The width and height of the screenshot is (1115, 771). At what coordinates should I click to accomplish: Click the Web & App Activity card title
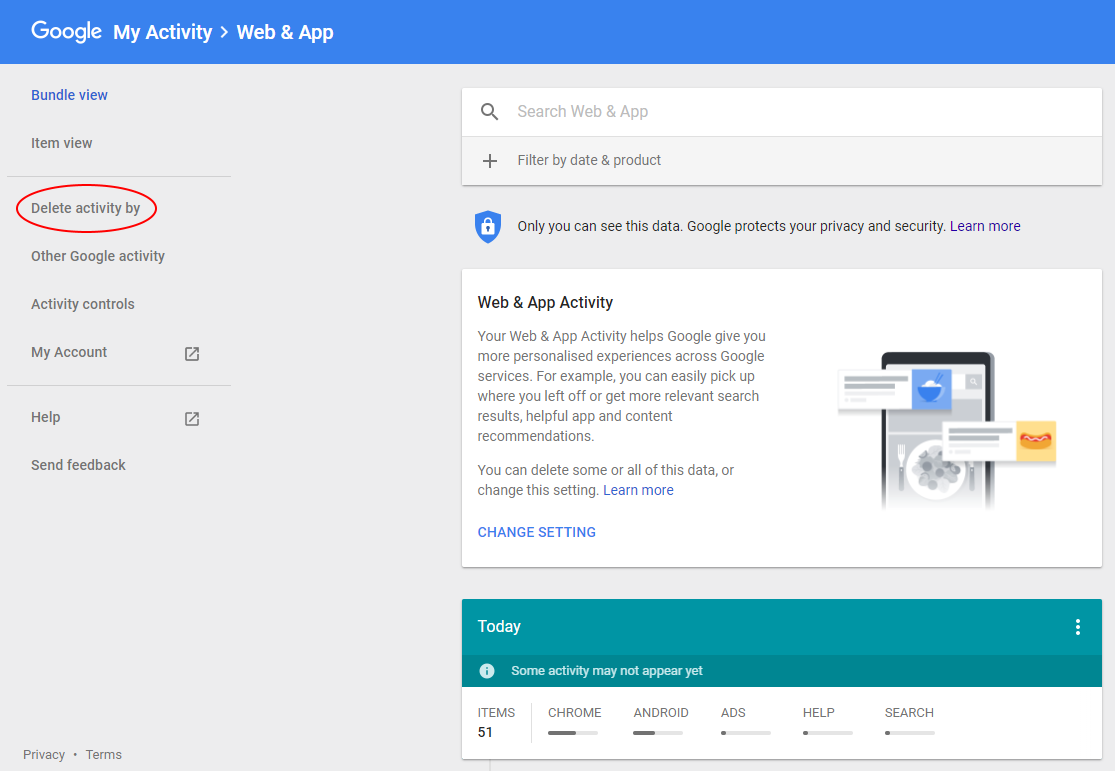tap(545, 302)
